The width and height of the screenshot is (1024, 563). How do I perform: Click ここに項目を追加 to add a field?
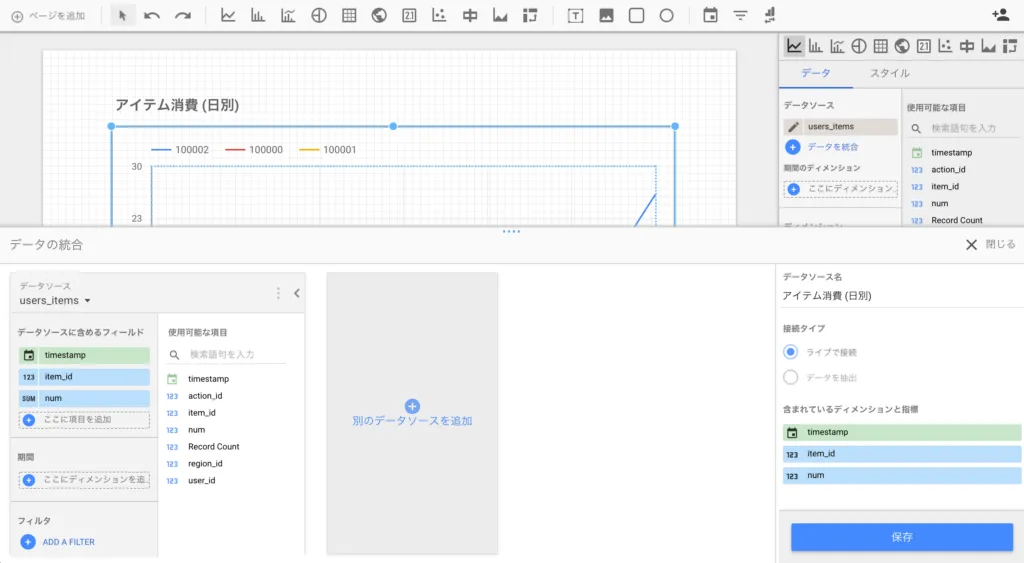pos(84,420)
